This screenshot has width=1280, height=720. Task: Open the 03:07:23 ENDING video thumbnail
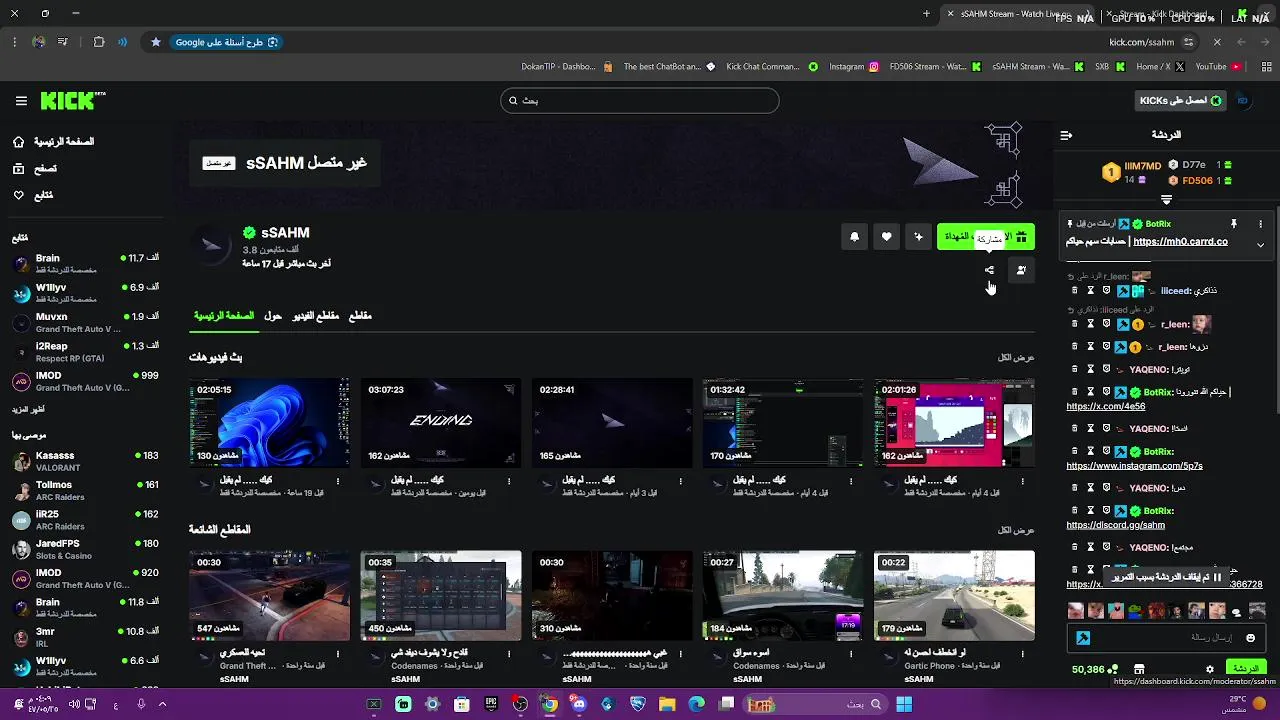[x=440, y=423]
